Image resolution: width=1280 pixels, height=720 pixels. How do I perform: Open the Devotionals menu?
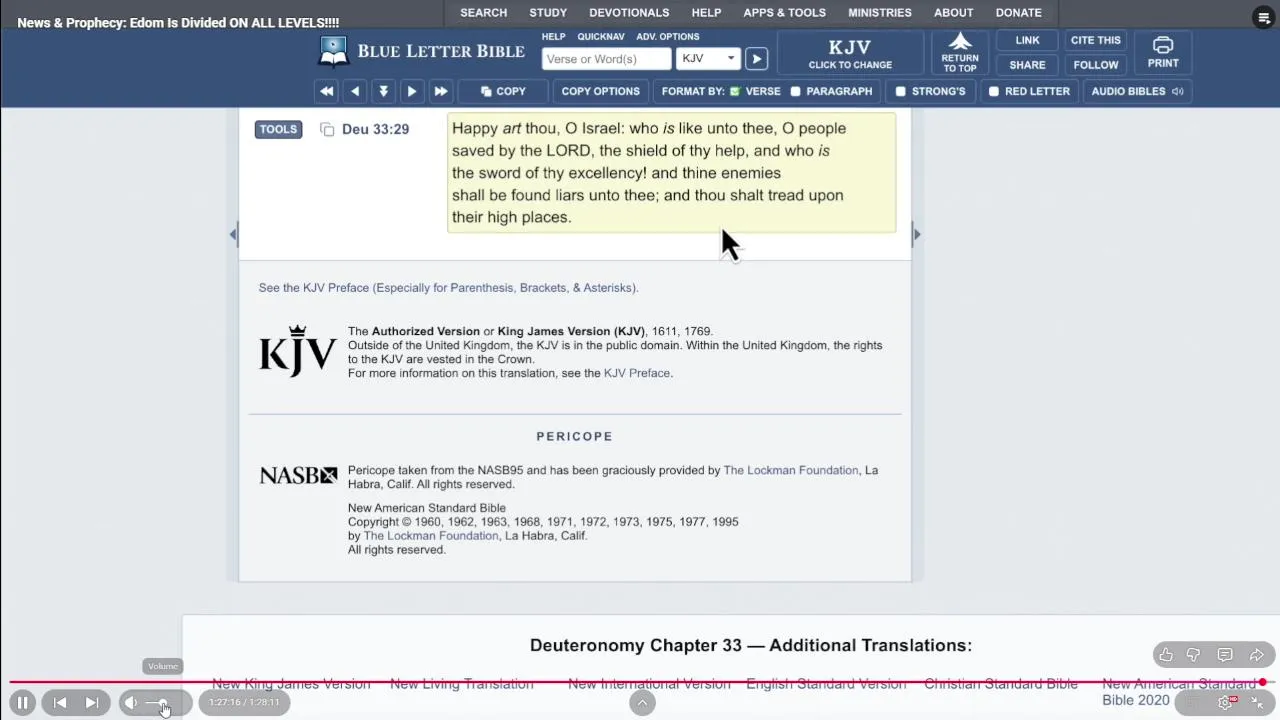point(629,13)
